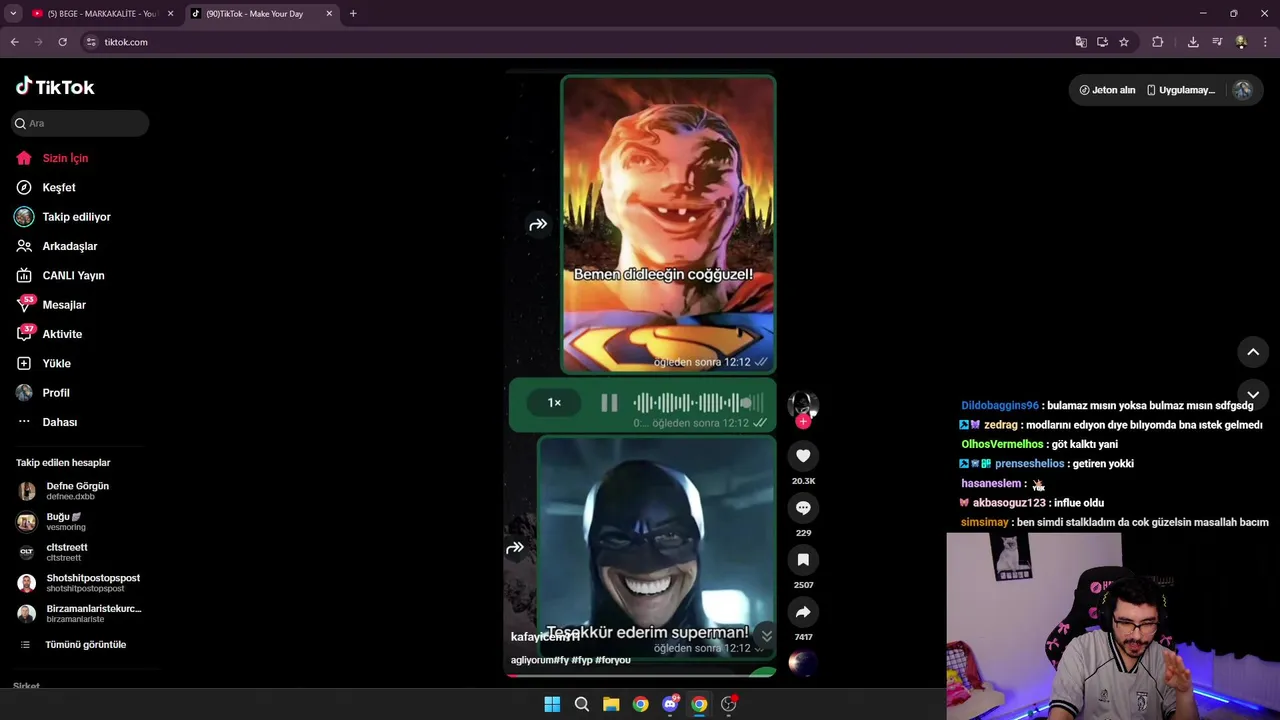Click the TikTok logo
Viewport: 1280px width, 720px height.
pyautogui.click(x=55, y=87)
